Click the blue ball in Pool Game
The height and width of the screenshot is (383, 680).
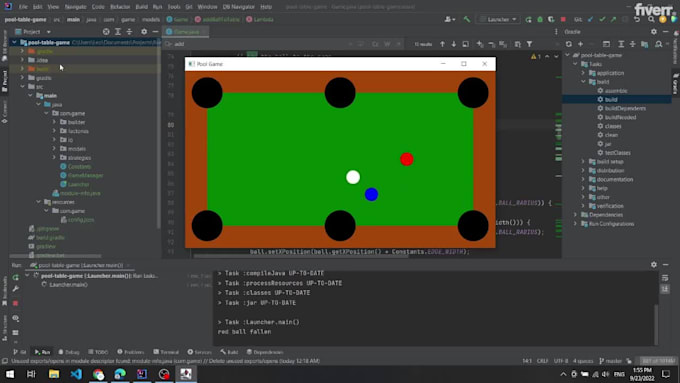coord(371,194)
